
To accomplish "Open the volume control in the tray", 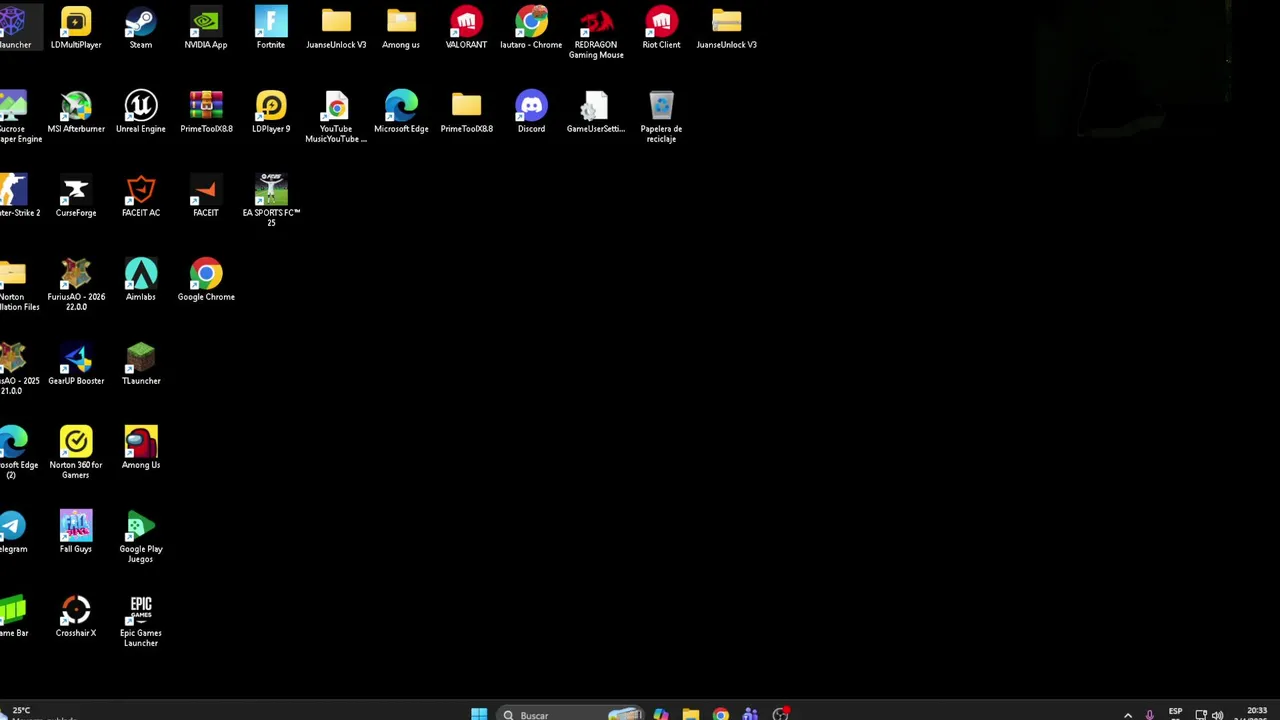I will (x=1217, y=714).
